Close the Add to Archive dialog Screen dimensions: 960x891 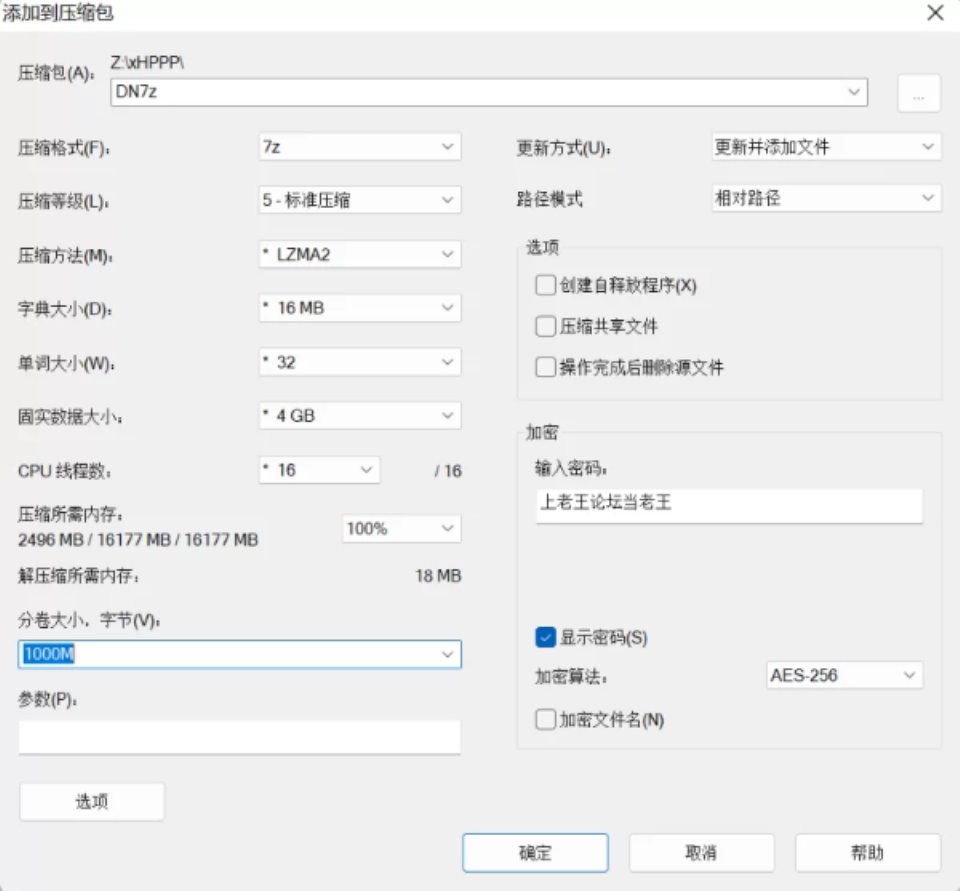[x=935, y=13]
